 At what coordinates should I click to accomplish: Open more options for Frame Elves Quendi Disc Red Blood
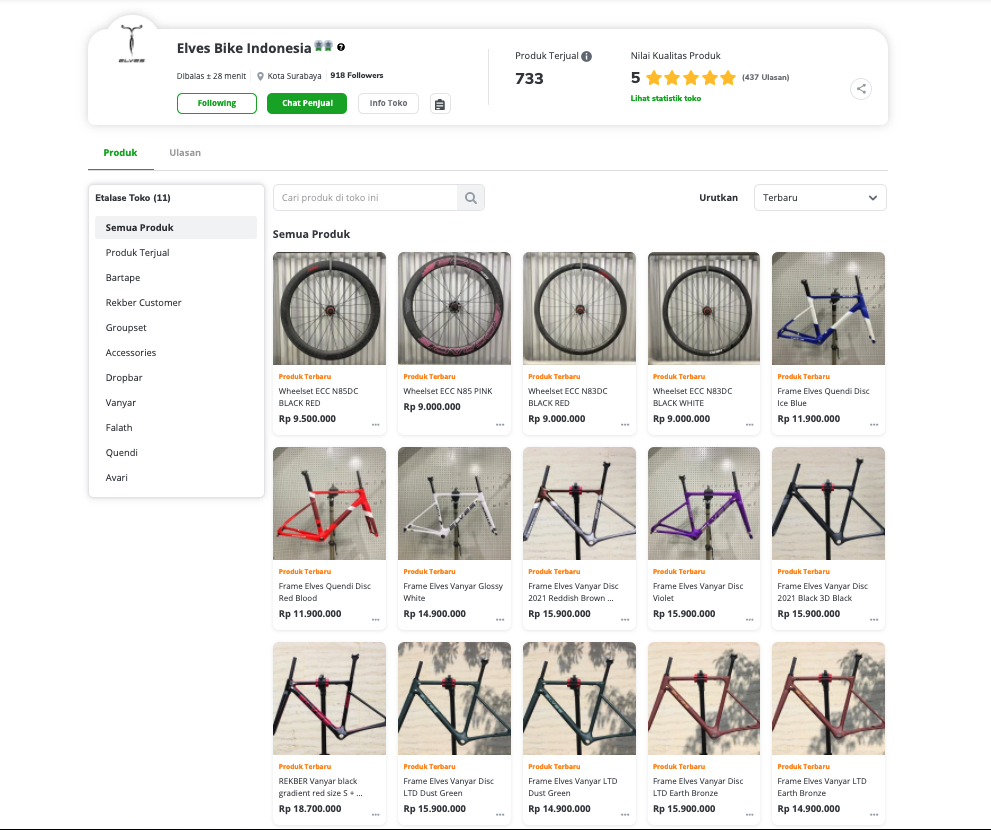click(x=375, y=619)
